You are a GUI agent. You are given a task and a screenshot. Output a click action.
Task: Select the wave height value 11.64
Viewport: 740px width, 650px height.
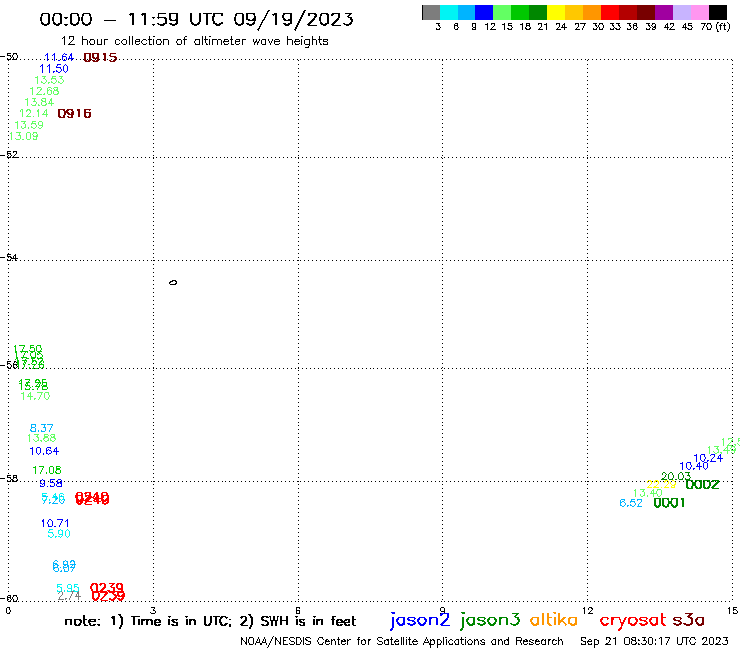[x=59, y=58]
